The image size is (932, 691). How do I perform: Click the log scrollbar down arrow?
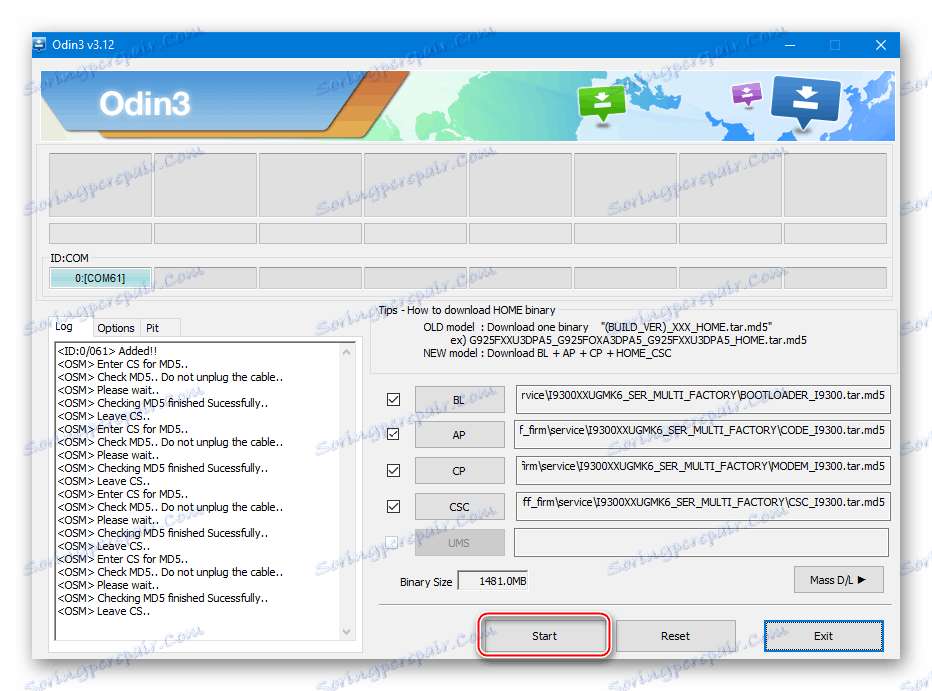[x=347, y=632]
